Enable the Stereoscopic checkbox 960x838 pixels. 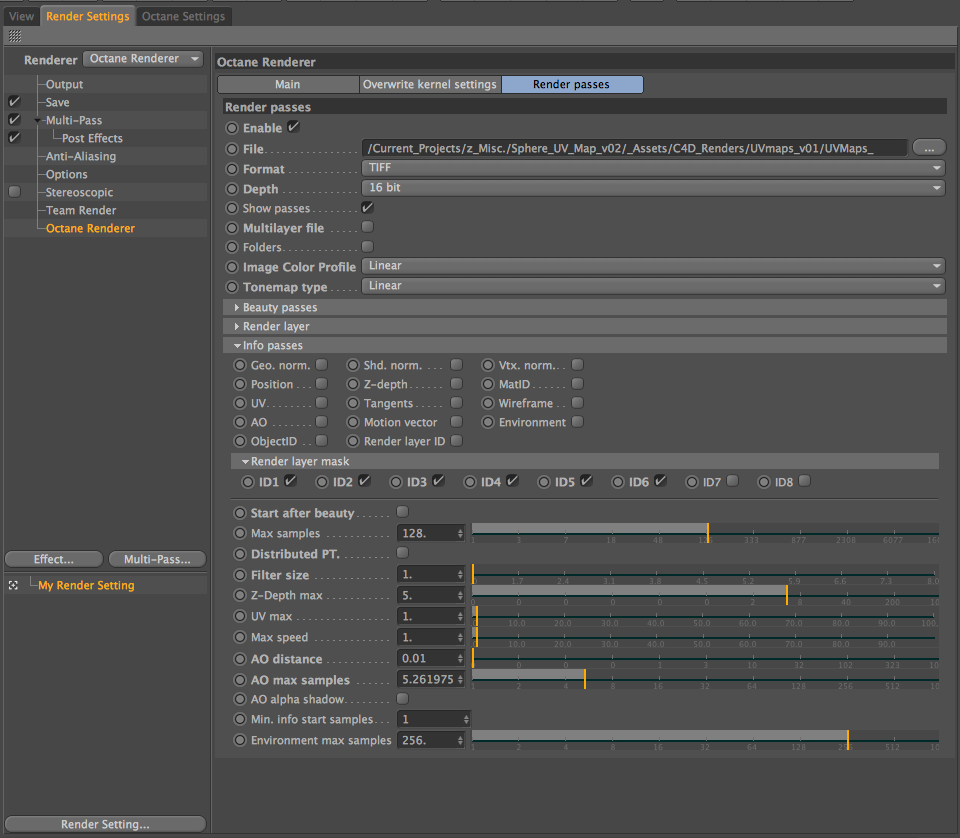tap(15, 192)
